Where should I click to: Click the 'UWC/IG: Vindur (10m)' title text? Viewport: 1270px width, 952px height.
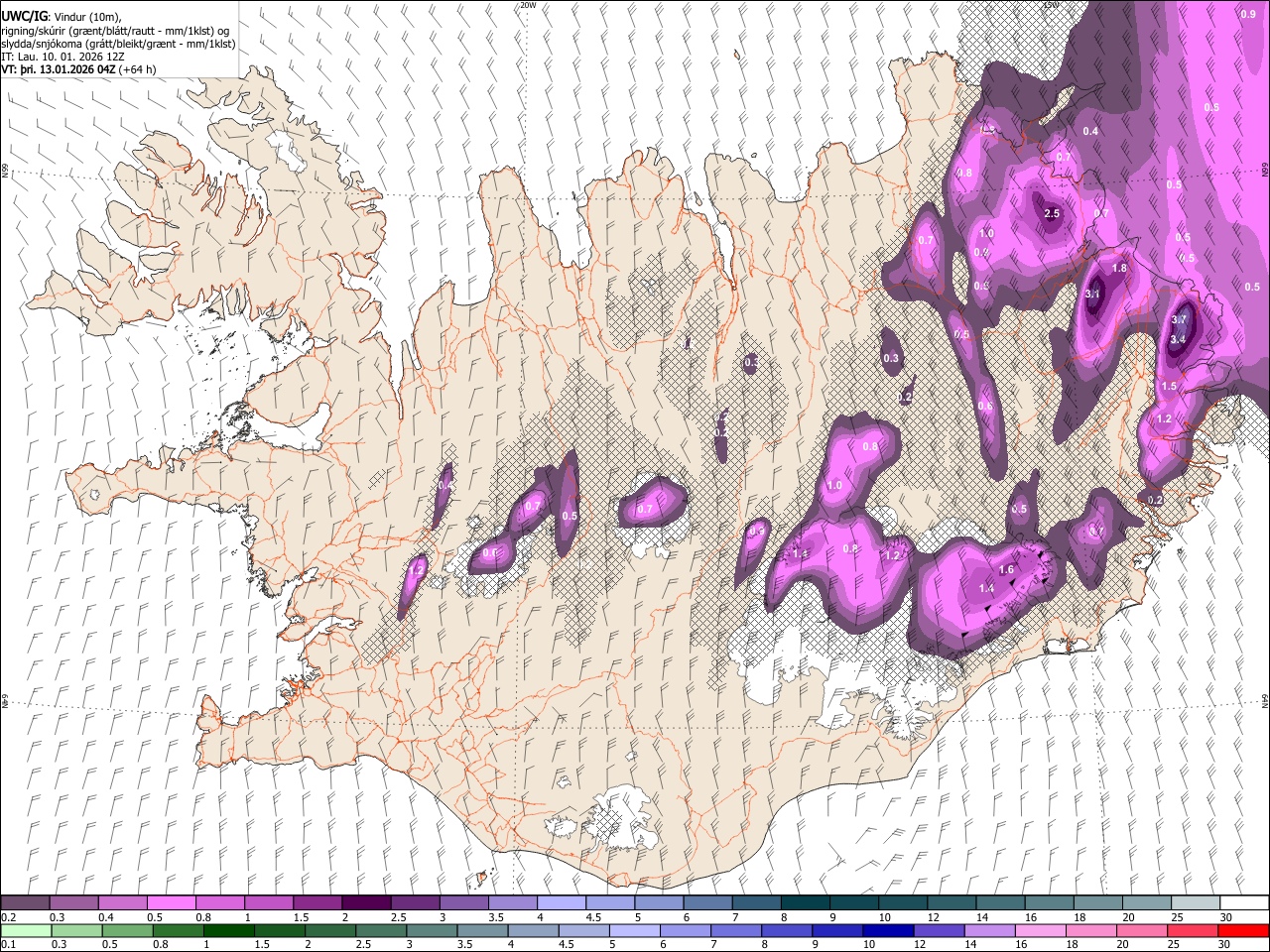(59, 16)
